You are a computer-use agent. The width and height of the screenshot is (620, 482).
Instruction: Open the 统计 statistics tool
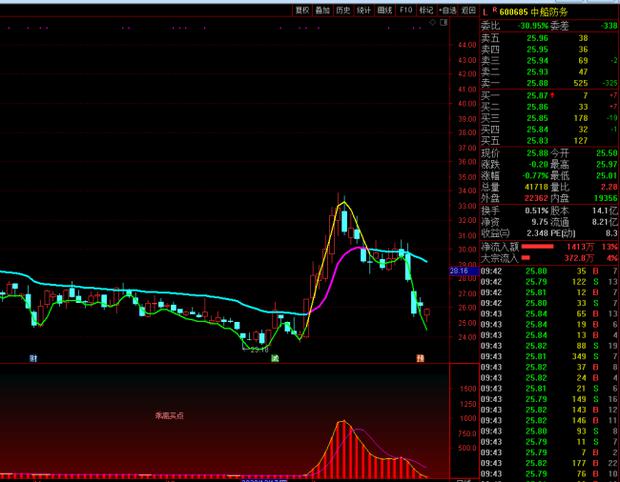pos(364,10)
